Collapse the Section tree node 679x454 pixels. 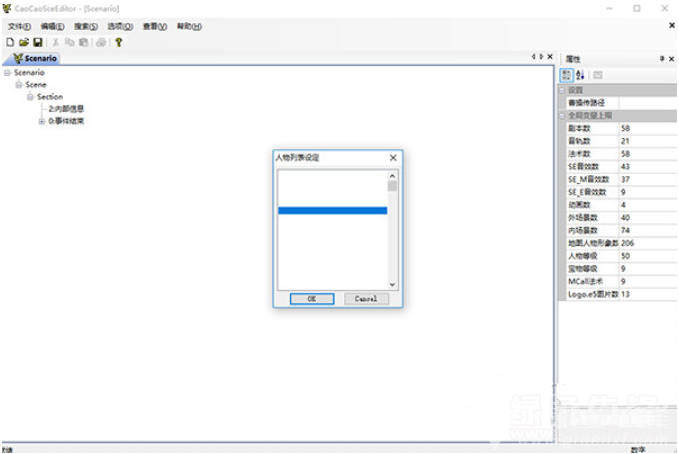[x=31, y=97]
